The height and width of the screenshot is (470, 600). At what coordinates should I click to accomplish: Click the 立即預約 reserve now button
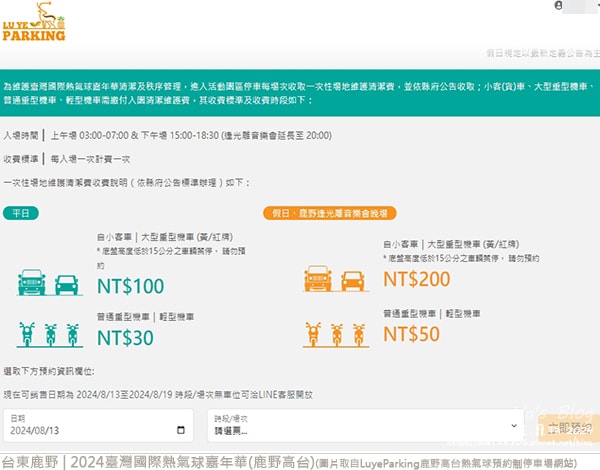click(568, 428)
